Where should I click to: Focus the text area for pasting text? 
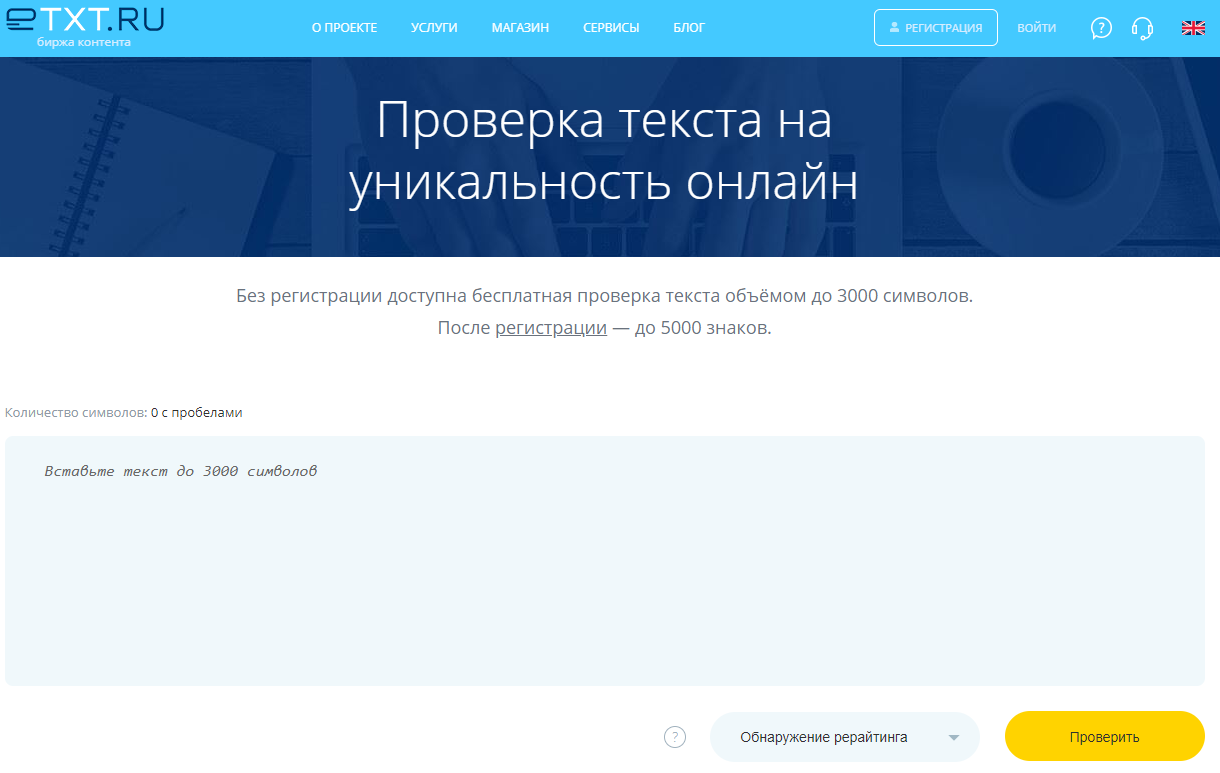pos(604,560)
